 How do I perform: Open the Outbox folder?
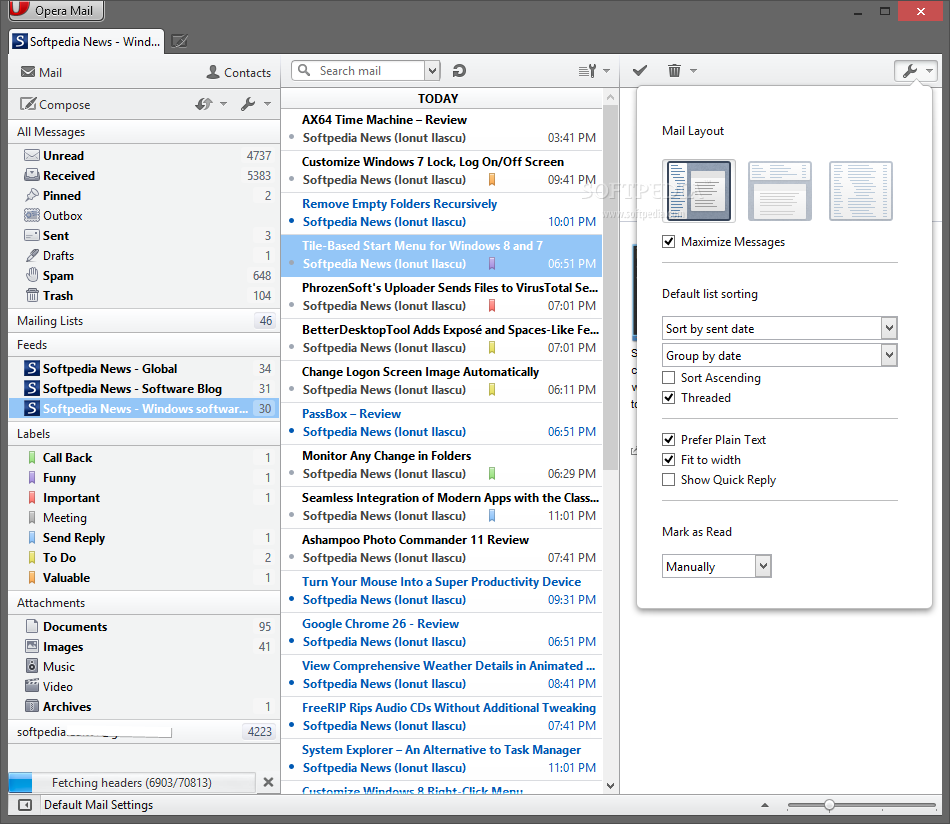click(144, 216)
